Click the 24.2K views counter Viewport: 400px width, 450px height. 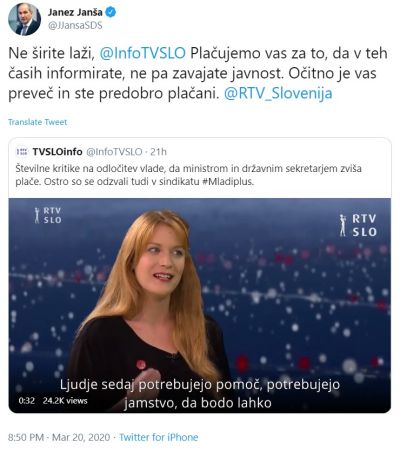click(x=65, y=401)
